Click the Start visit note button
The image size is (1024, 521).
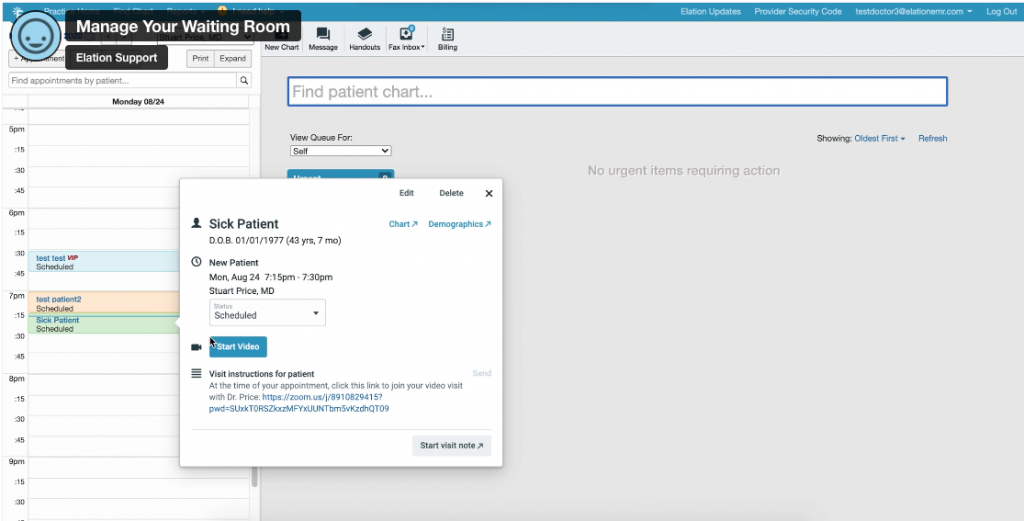coord(451,446)
